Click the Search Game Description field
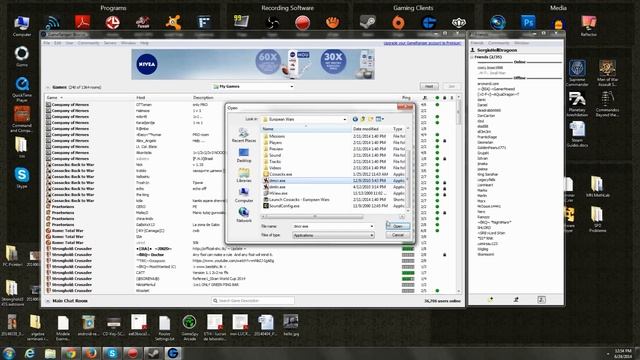640x360 pixels. click(253, 301)
